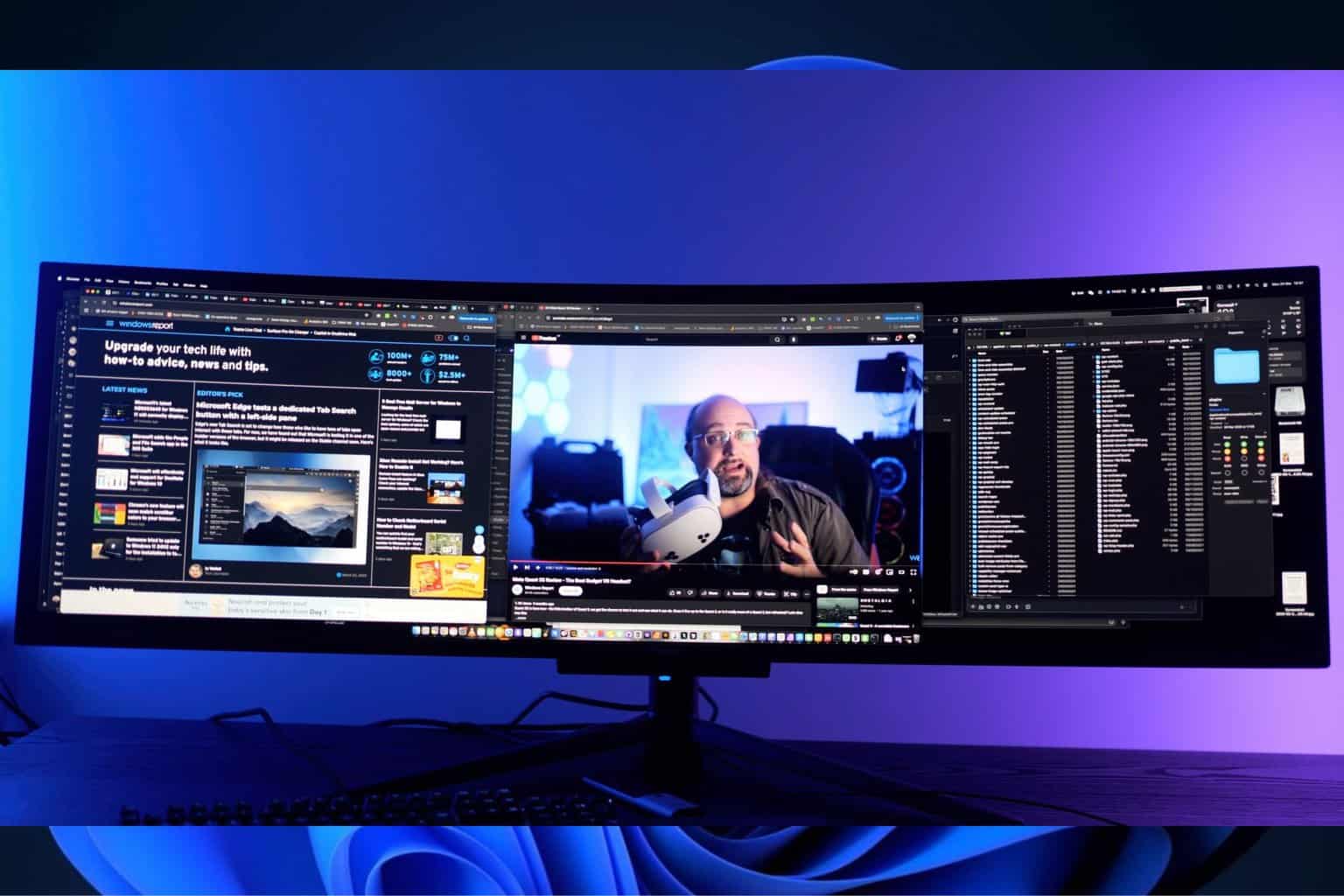
Task: Play the YouTube video
Action: 517,569
